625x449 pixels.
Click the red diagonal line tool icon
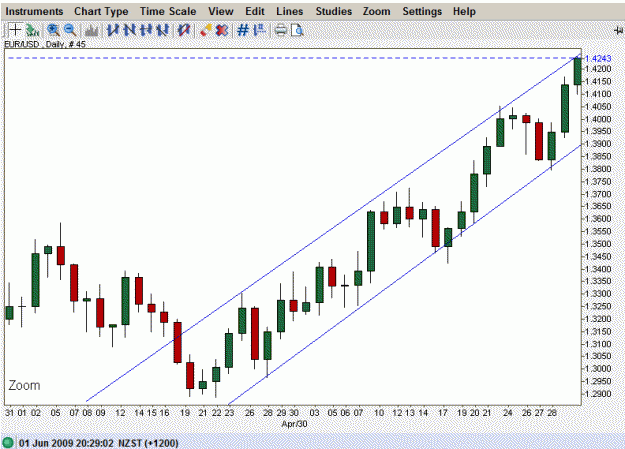coord(184,30)
